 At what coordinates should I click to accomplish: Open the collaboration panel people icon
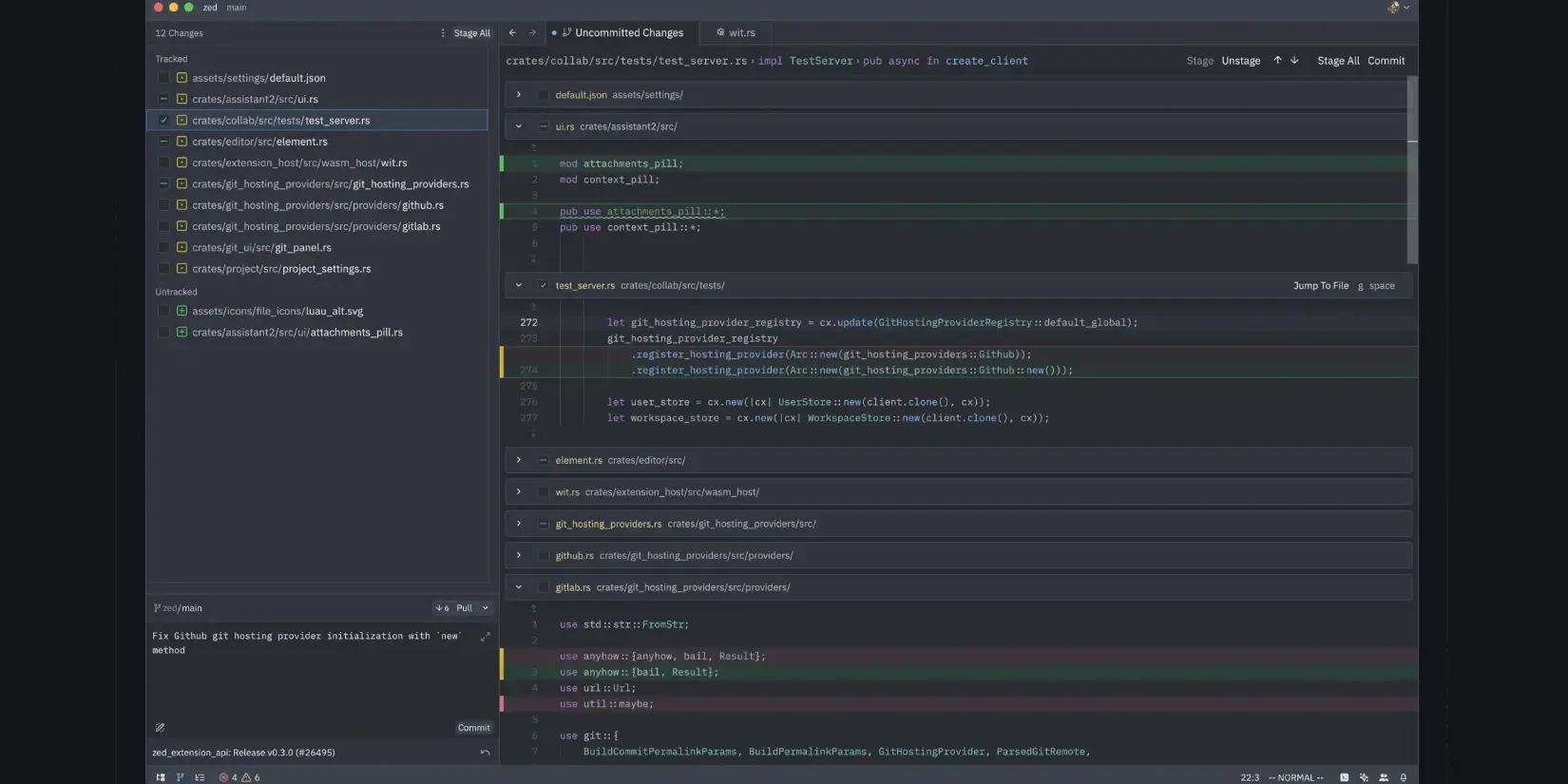[x=1384, y=777]
